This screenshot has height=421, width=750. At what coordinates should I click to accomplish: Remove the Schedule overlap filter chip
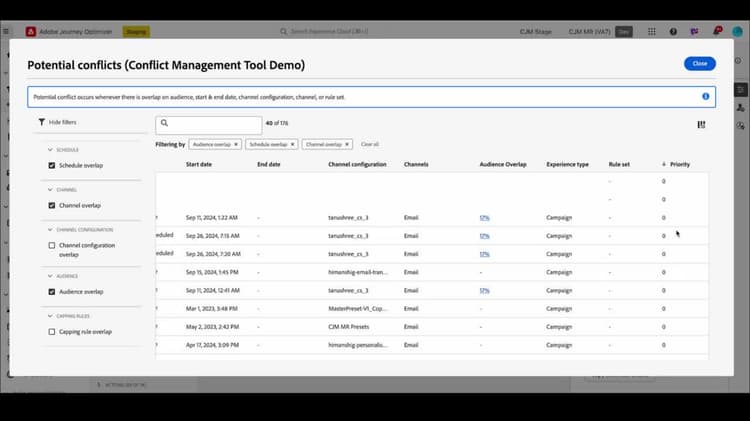pyautogui.click(x=292, y=144)
